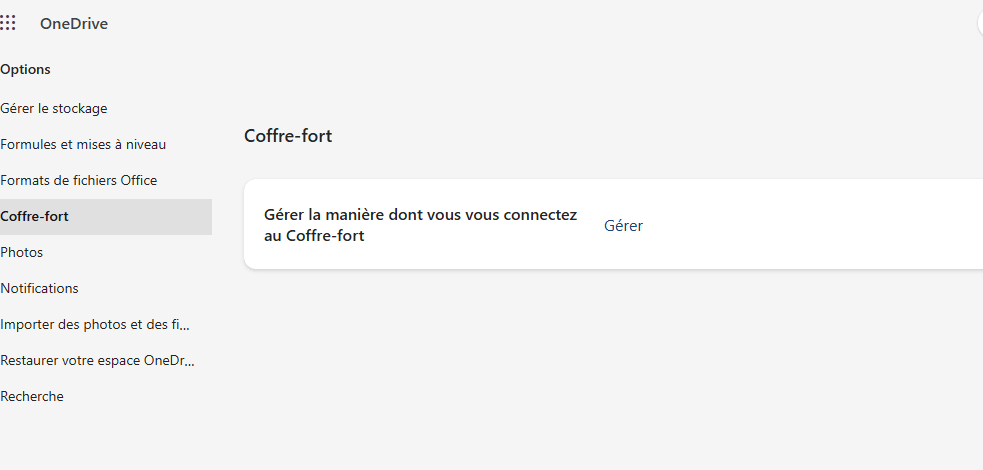The width and height of the screenshot is (983, 470).
Task: Click the Coffre-fort page heading
Action: click(288, 136)
